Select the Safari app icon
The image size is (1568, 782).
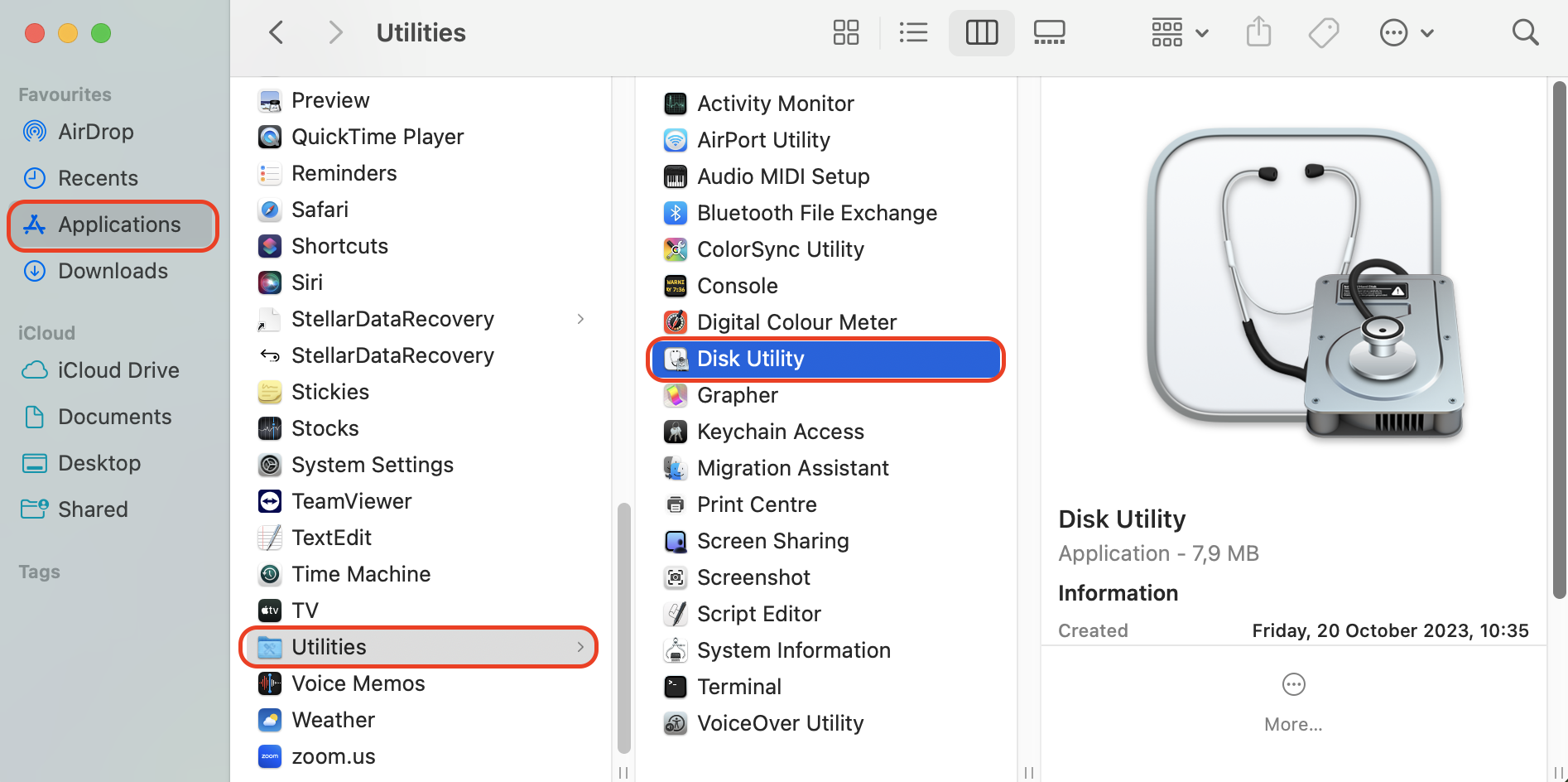(x=270, y=210)
